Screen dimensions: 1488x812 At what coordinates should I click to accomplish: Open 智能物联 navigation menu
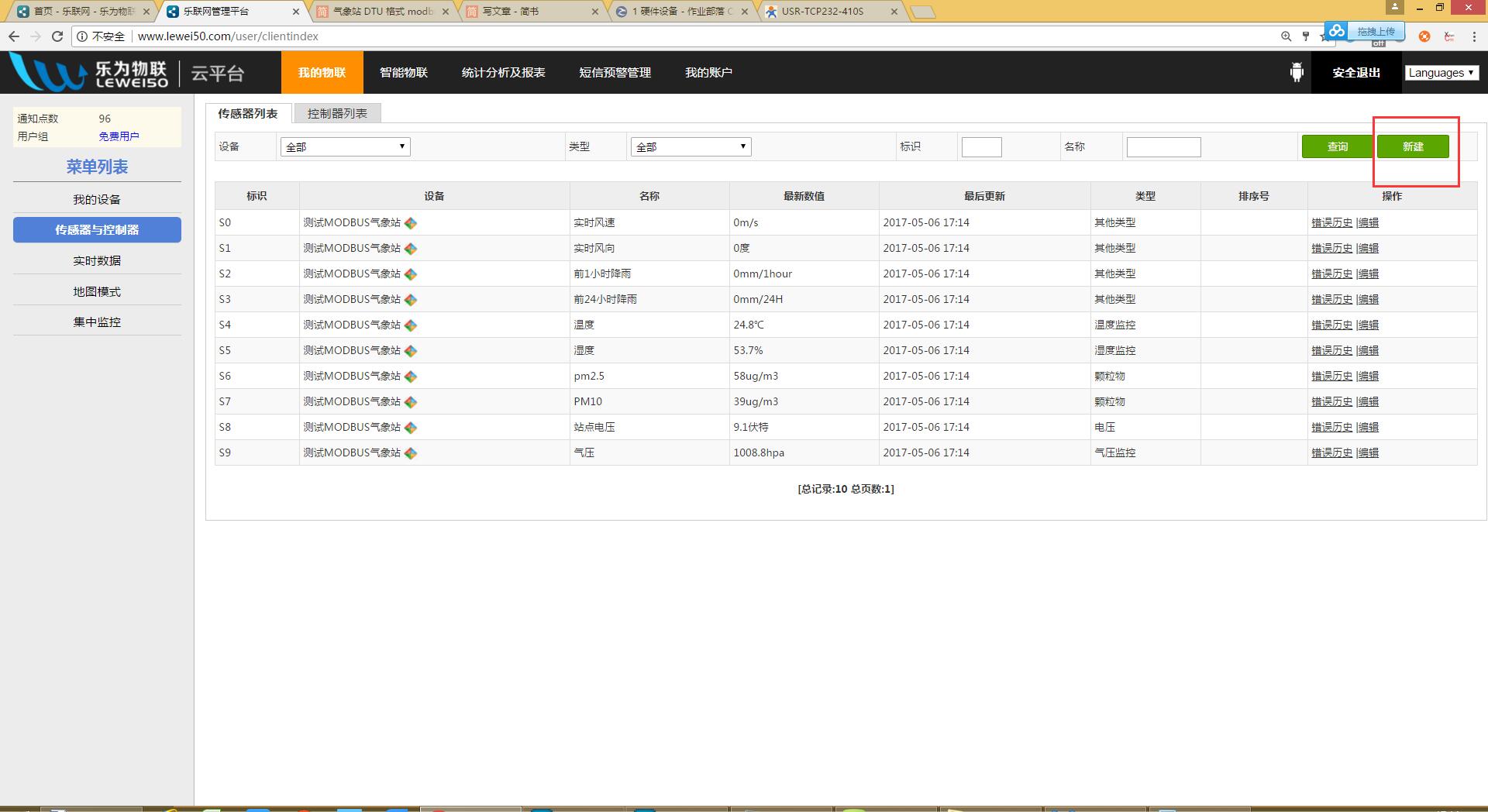pos(404,73)
